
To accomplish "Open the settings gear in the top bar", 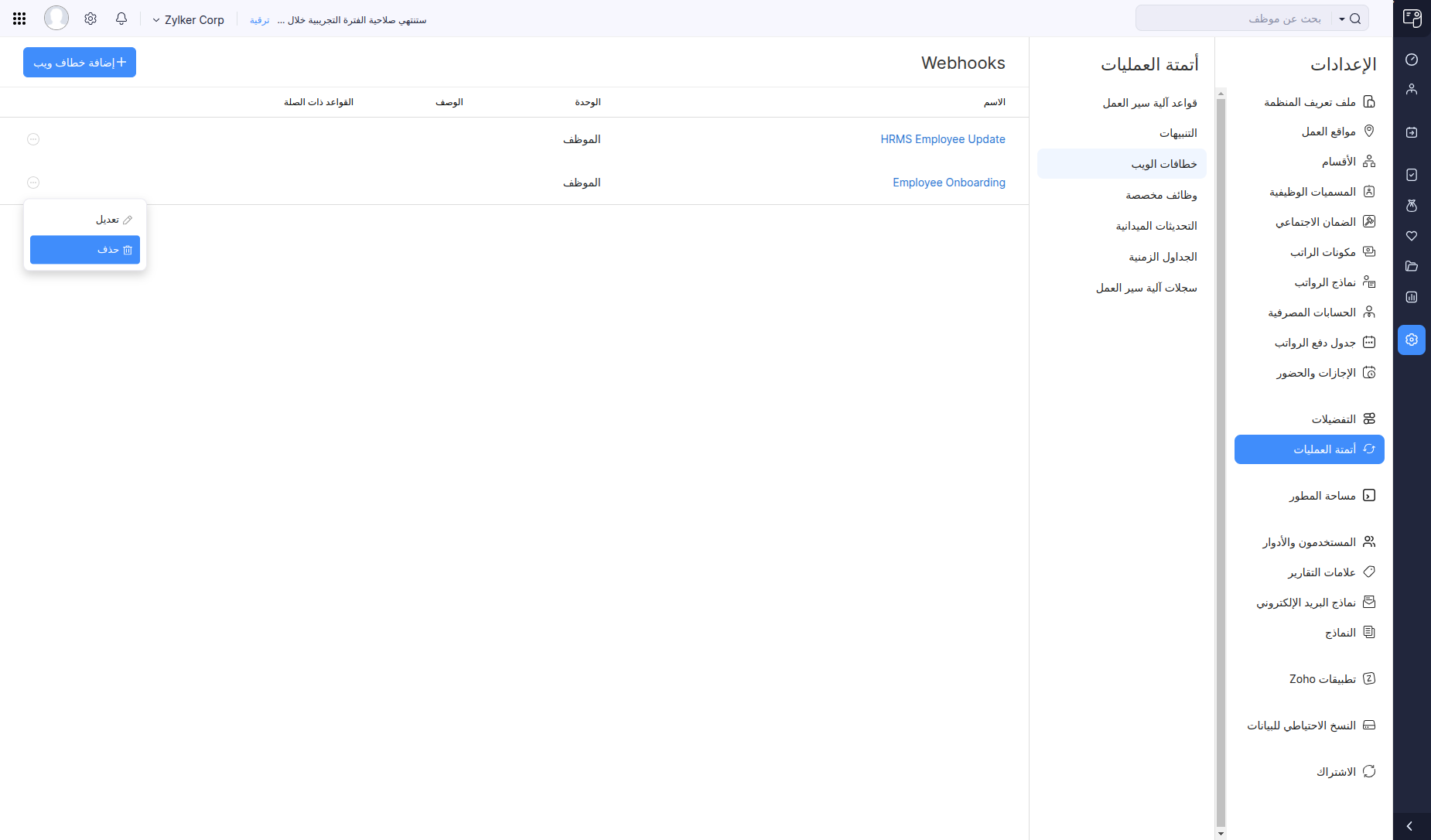I will click(91, 19).
